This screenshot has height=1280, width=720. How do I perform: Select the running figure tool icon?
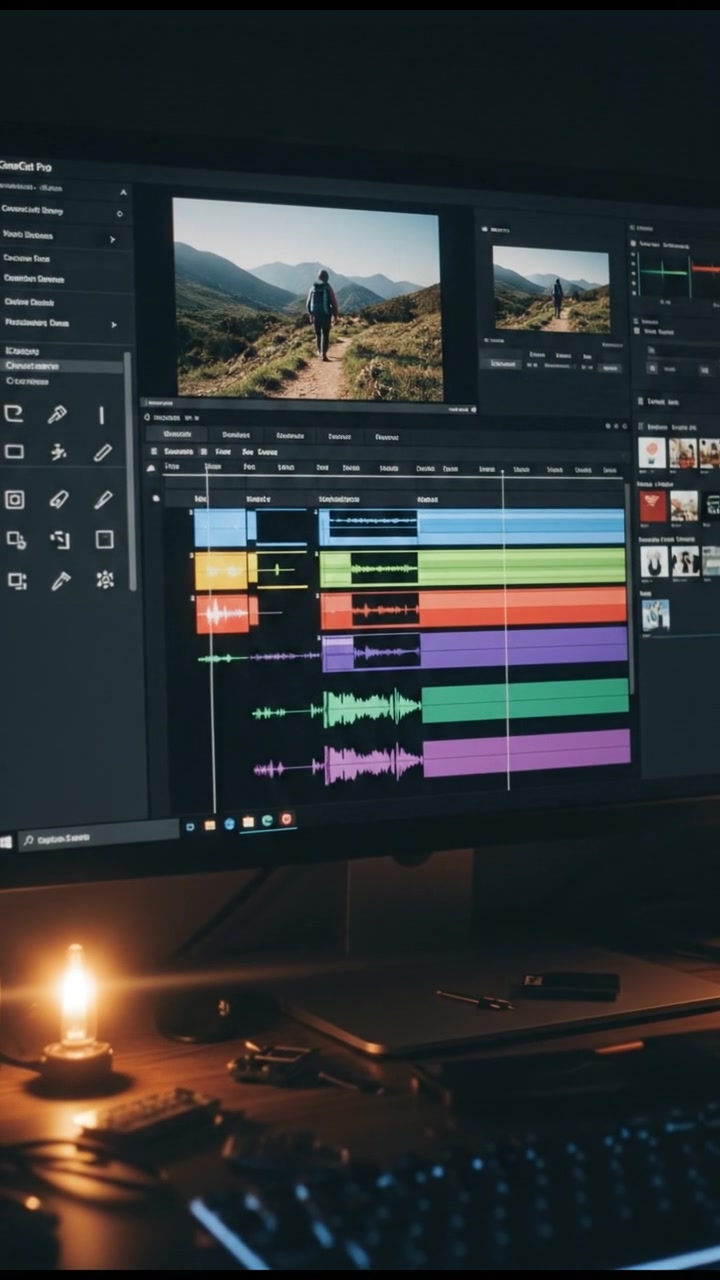pos(59,452)
